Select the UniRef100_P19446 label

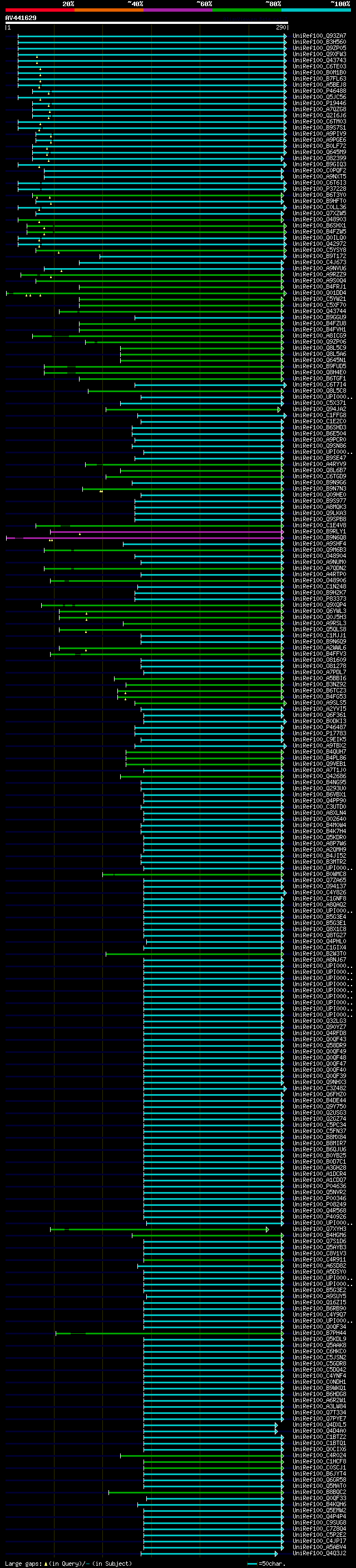(319, 103)
